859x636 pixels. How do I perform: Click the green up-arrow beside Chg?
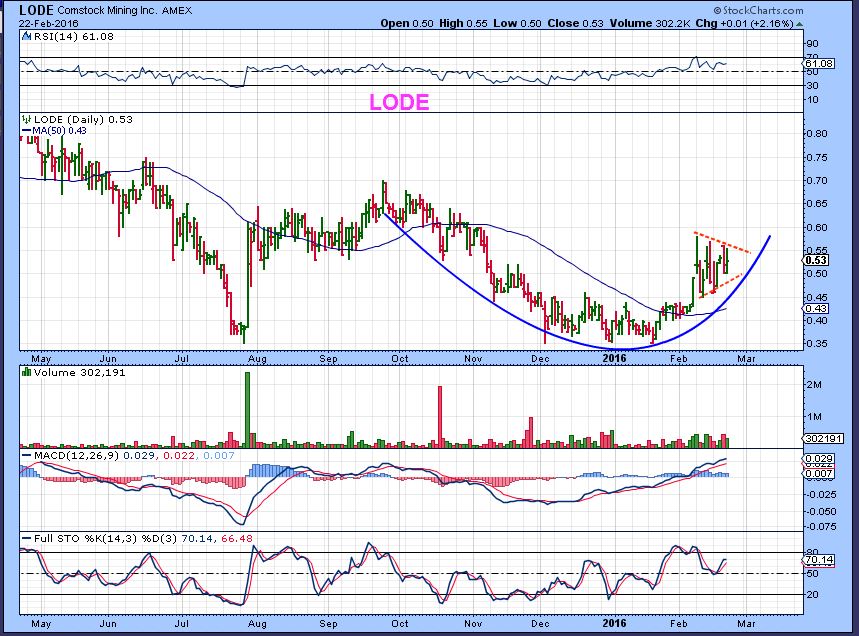pyautogui.click(x=800, y=24)
